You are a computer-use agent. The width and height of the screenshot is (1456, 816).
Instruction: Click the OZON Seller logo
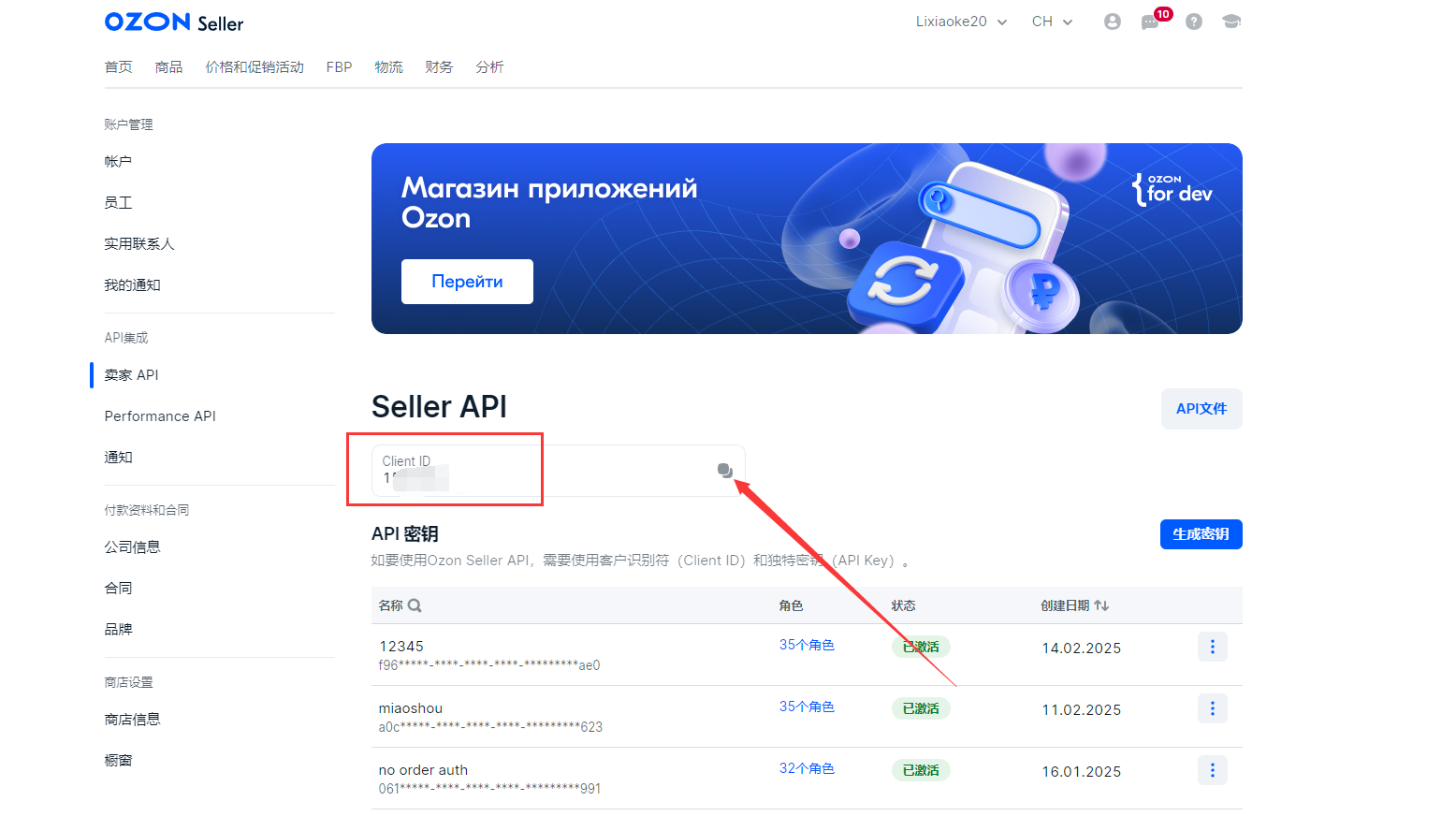174,22
